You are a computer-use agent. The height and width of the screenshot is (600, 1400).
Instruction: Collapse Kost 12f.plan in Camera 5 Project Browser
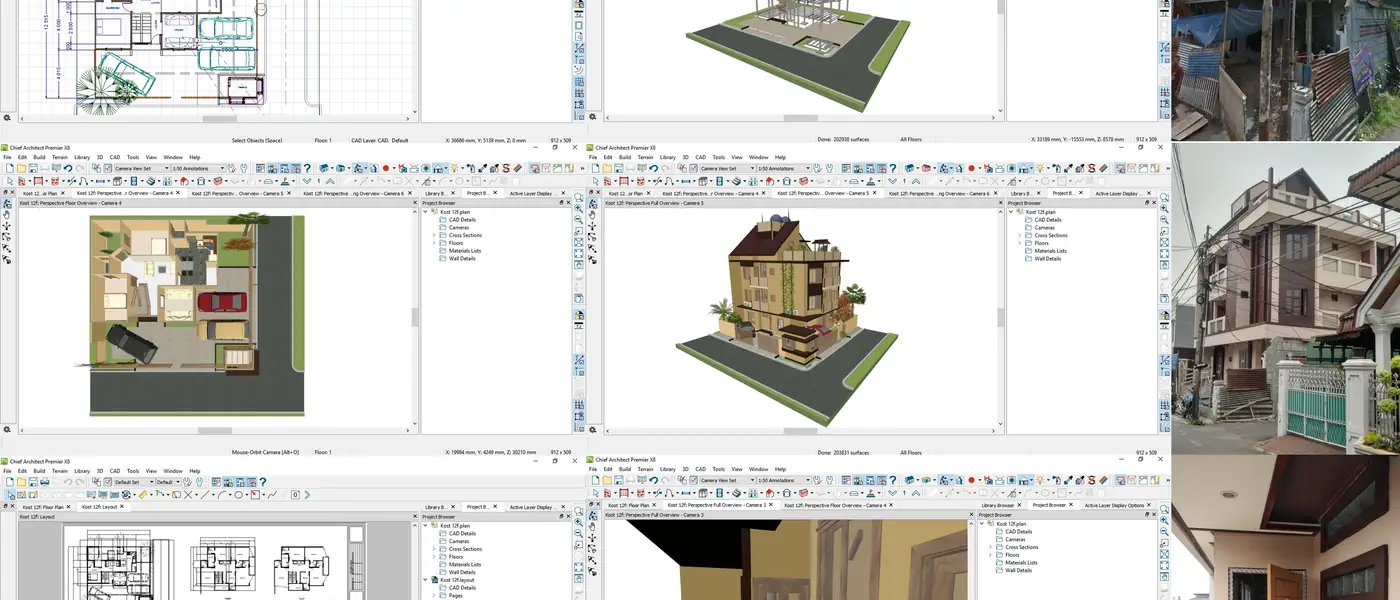click(x=1011, y=211)
